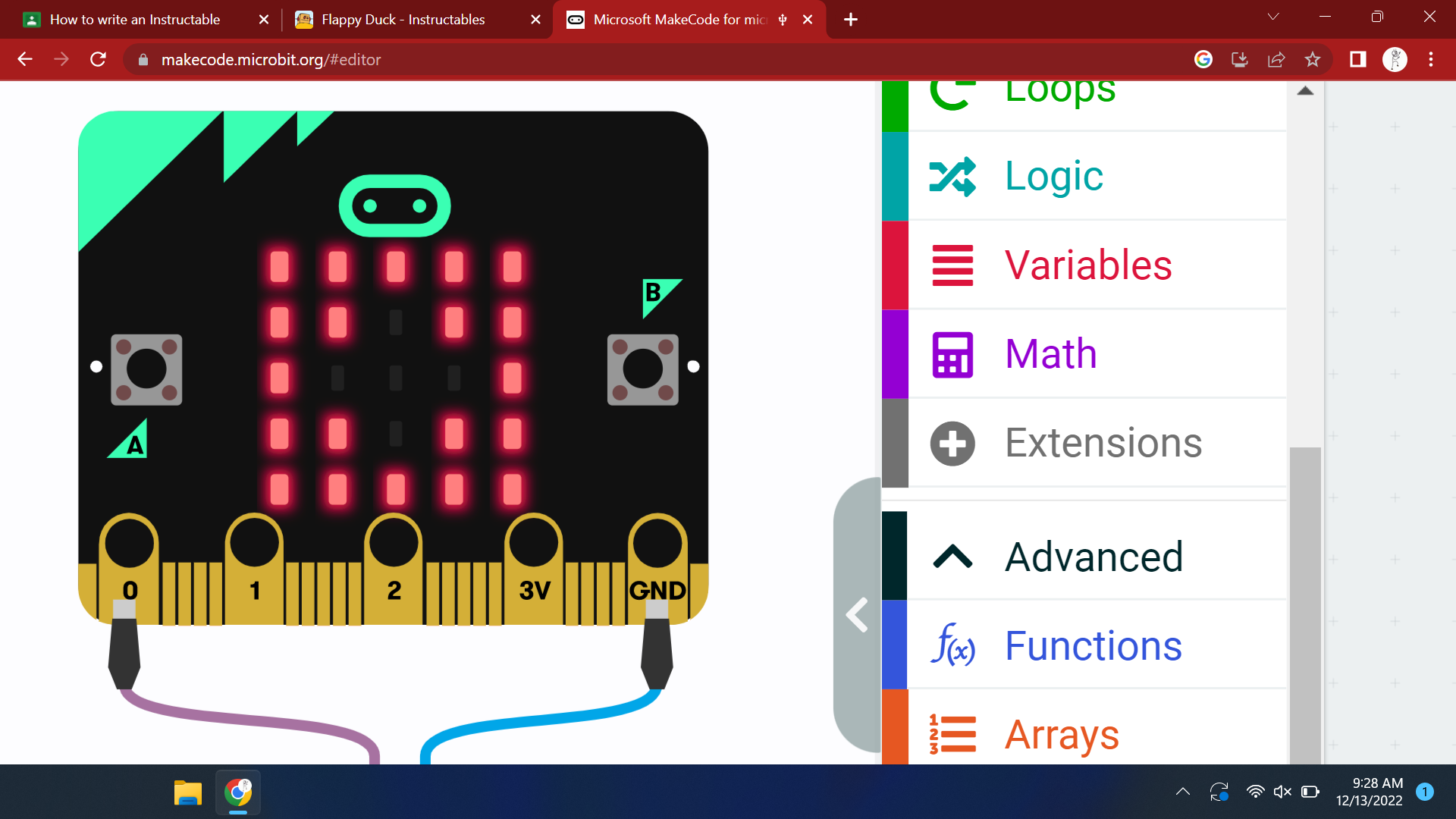Mute the system volume in the taskbar
The width and height of the screenshot is (1456, 819).
click(1282, 791)
